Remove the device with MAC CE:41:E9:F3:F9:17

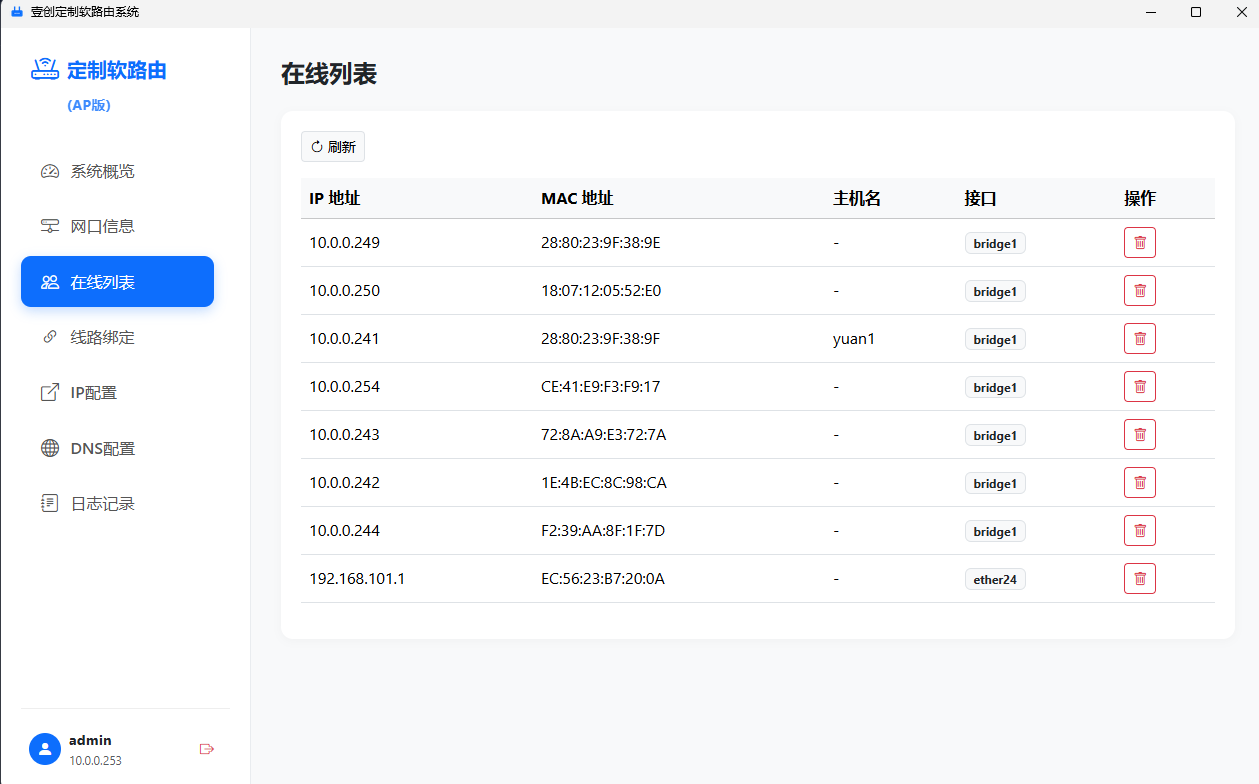(1139, 386)
